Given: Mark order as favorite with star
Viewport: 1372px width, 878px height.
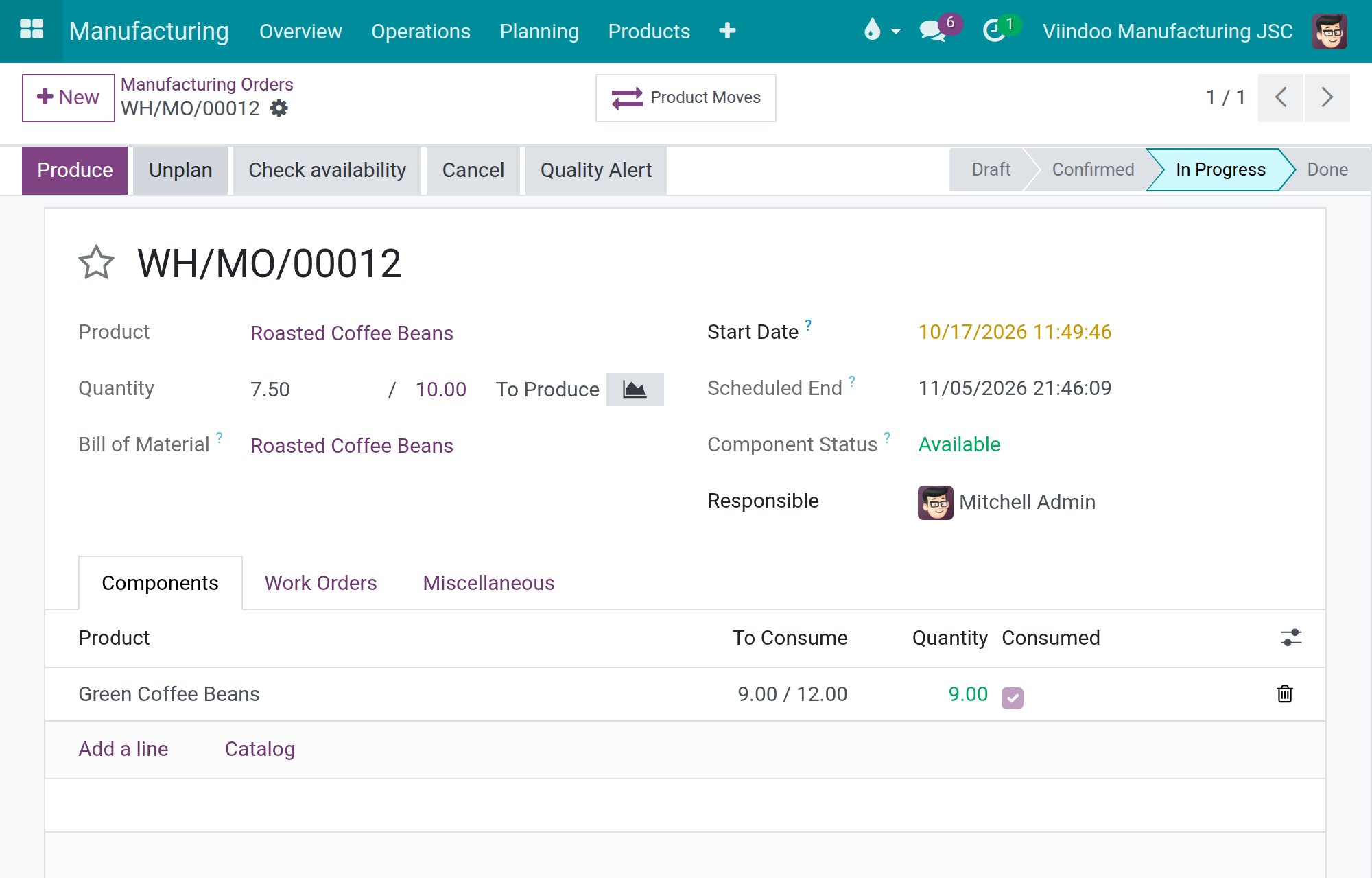Looking at the screenshot, I should click(96, 263).
